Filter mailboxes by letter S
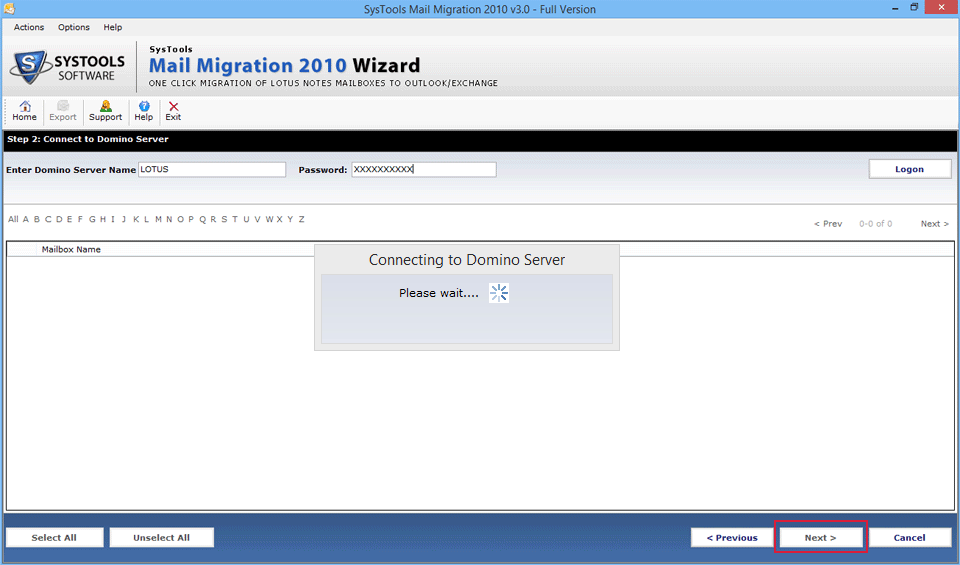Screen dimensions: 960x565 pos(224,219)
